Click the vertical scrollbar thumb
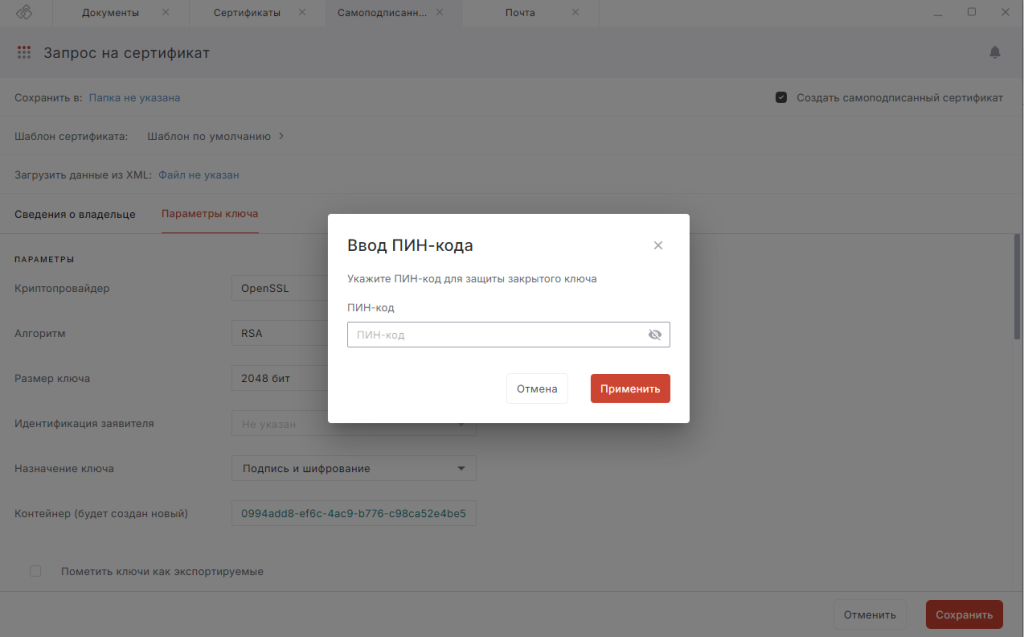1024x637 pixels. tap(1017, 286)
